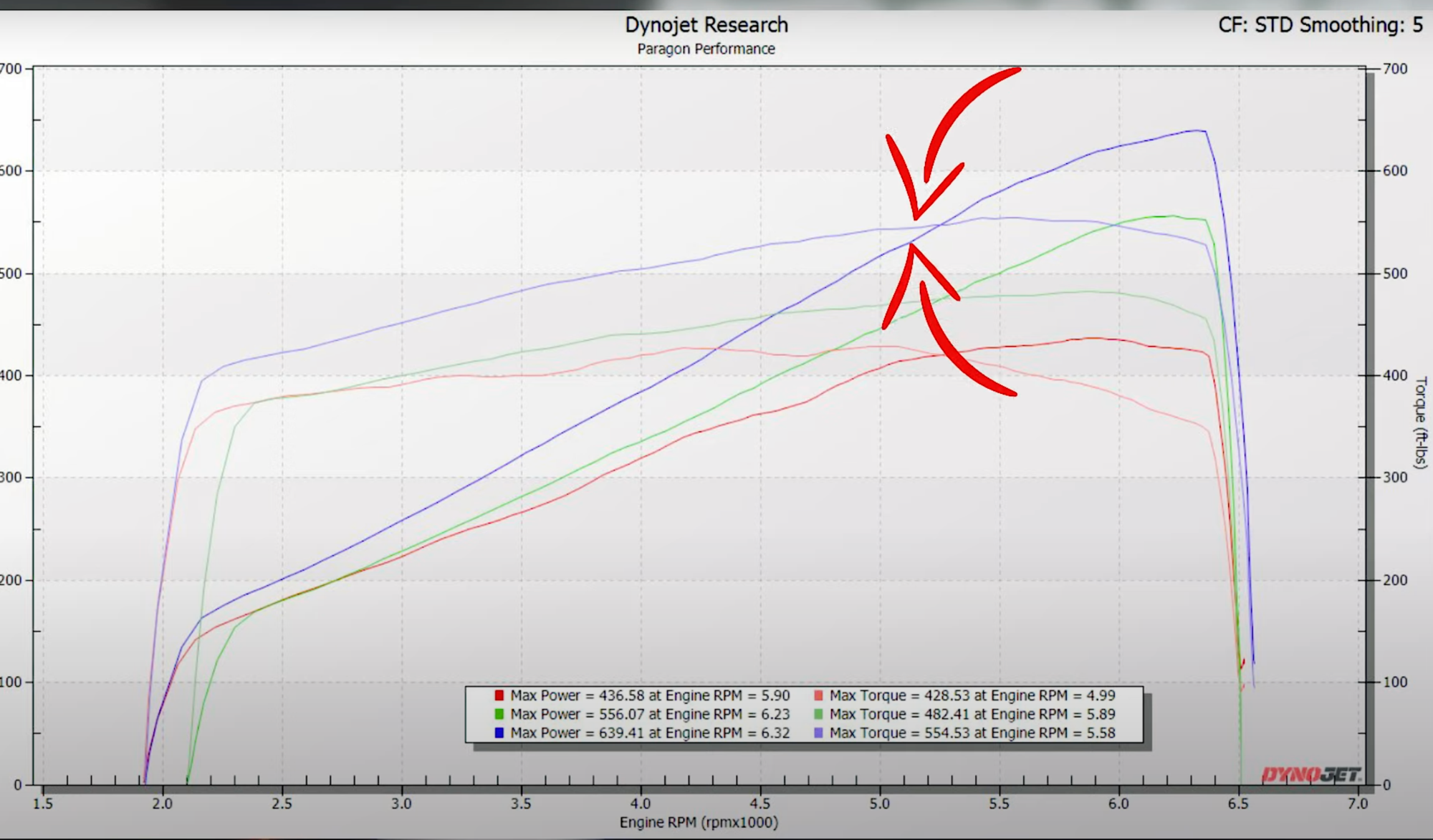Click the "Paragon Performance" subtitle

[x=705, y=49]
